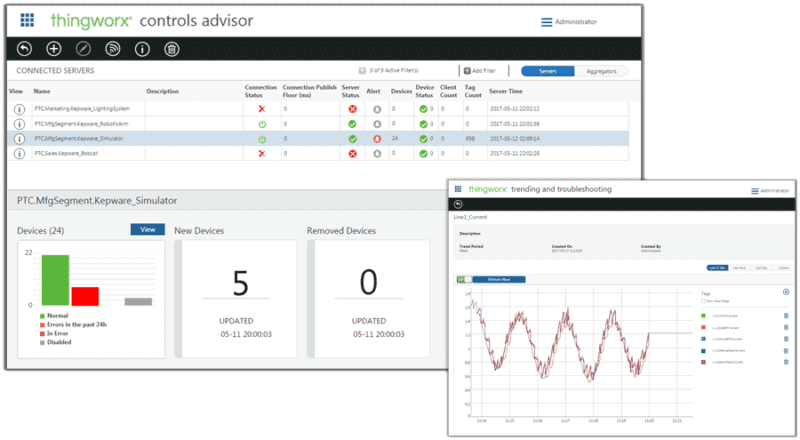Delete the tag with the dark blue swatch
800x440 pixels.
click(786, 351)
